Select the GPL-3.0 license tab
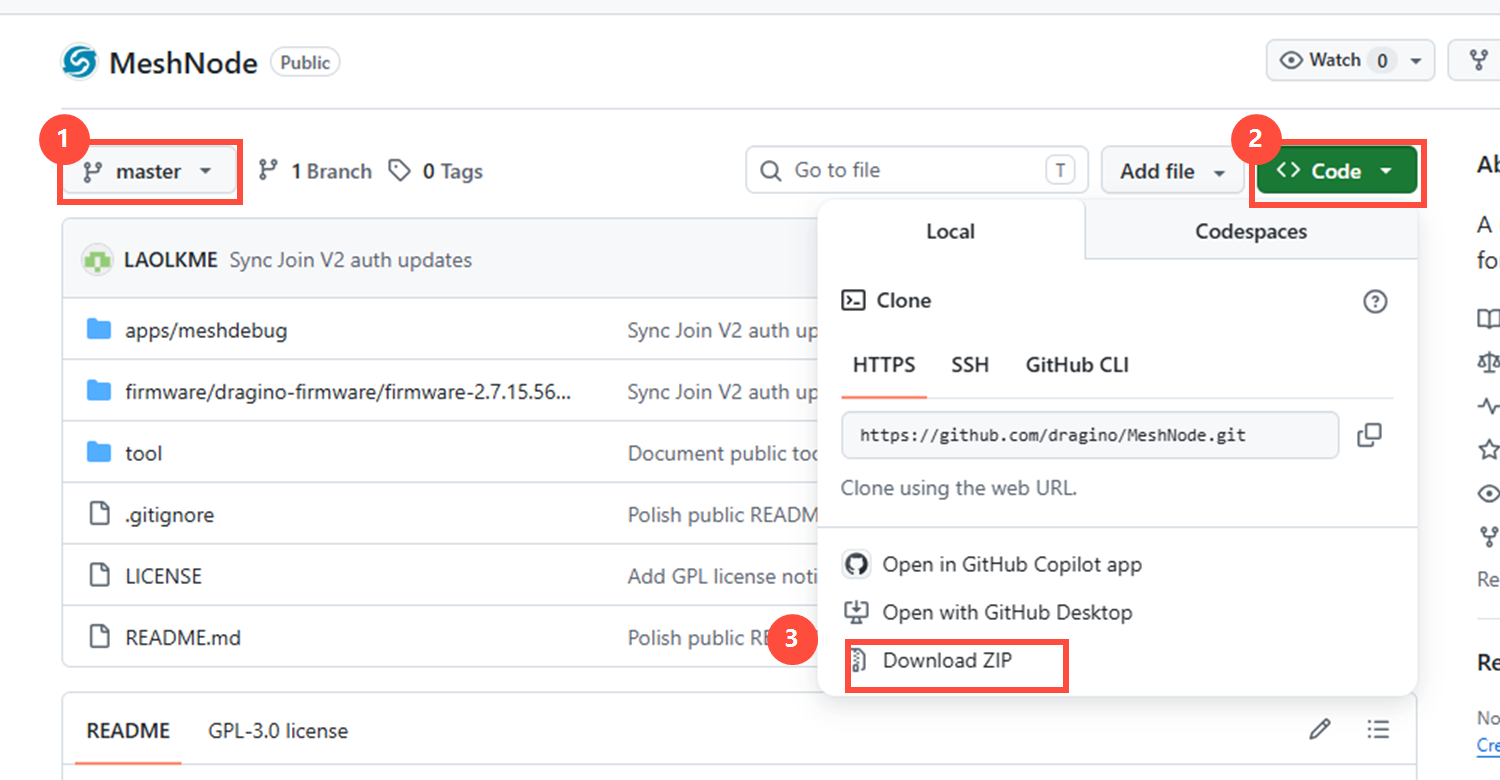 (x=278, y=731)
